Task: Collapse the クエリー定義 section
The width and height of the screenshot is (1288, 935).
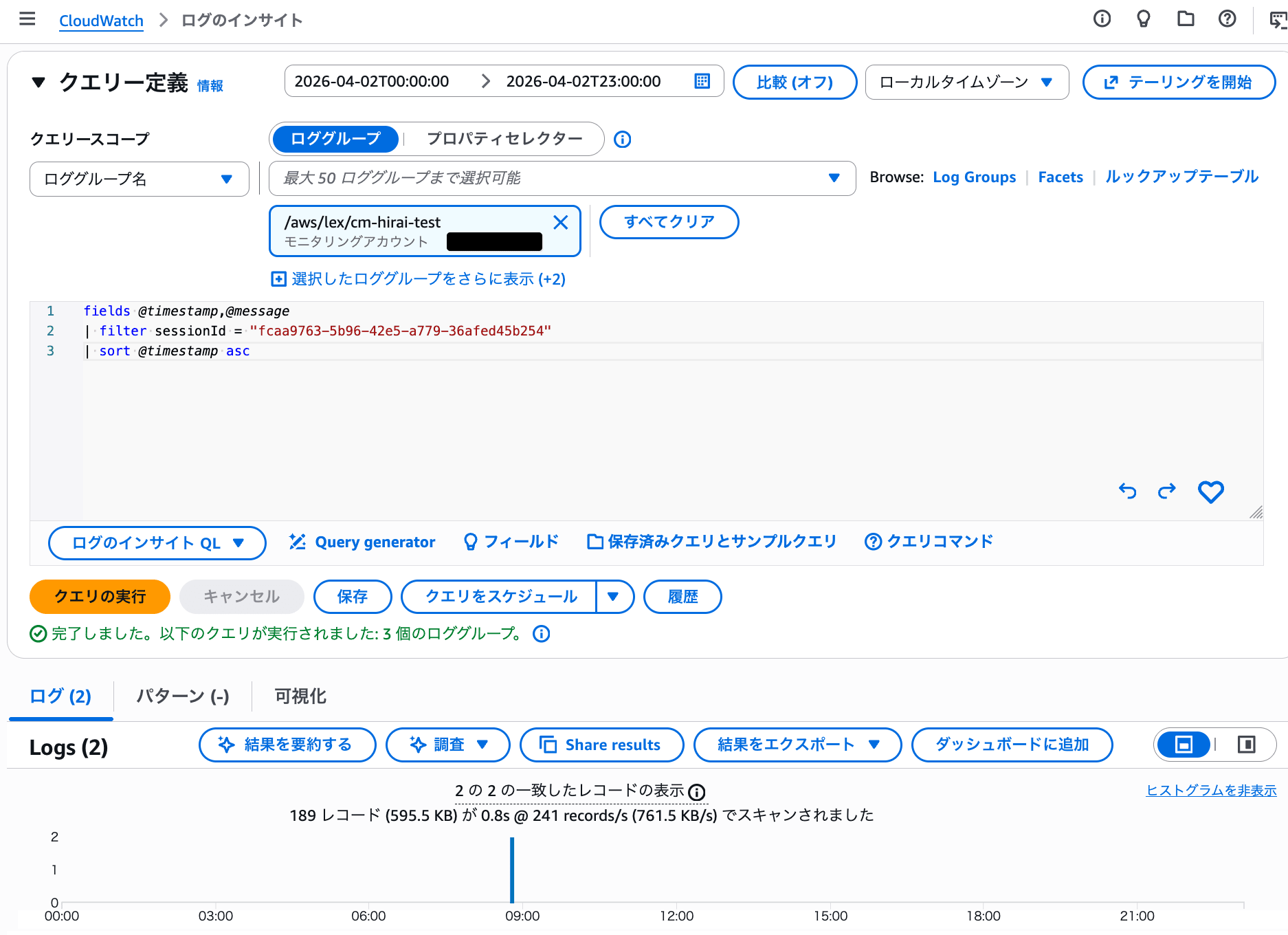Action: pos(38,82)
